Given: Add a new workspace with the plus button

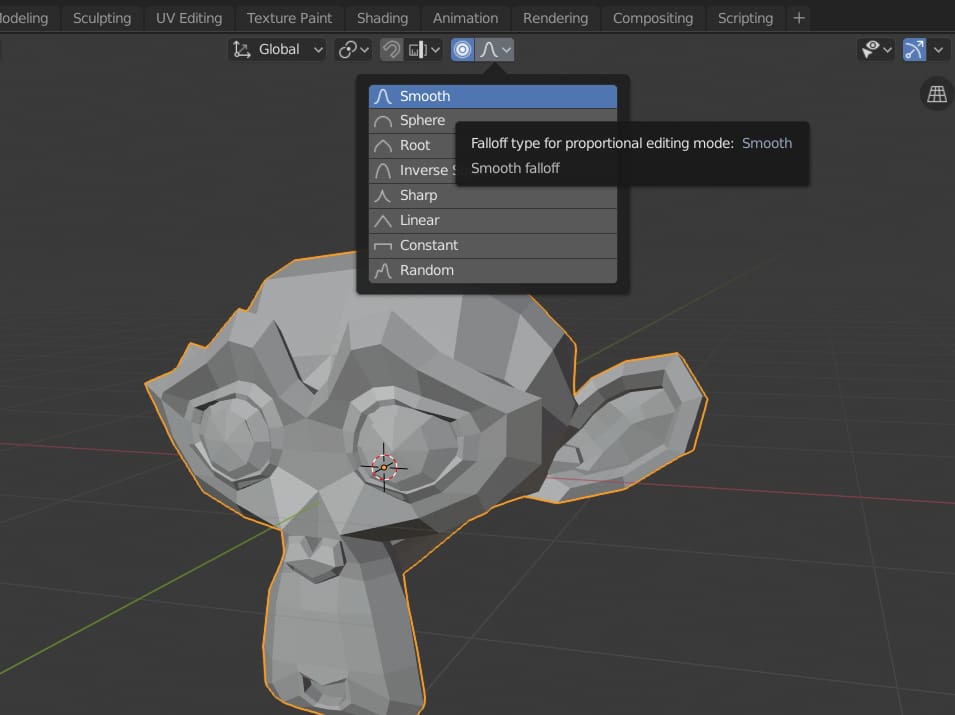Looking at the screenshot, I should click(x=799, y=18).
